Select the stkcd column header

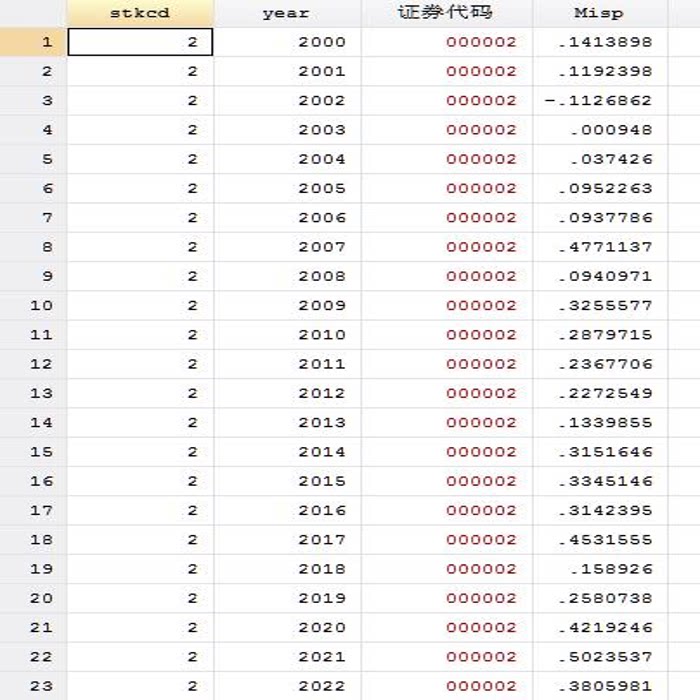[x=139, y=13]
